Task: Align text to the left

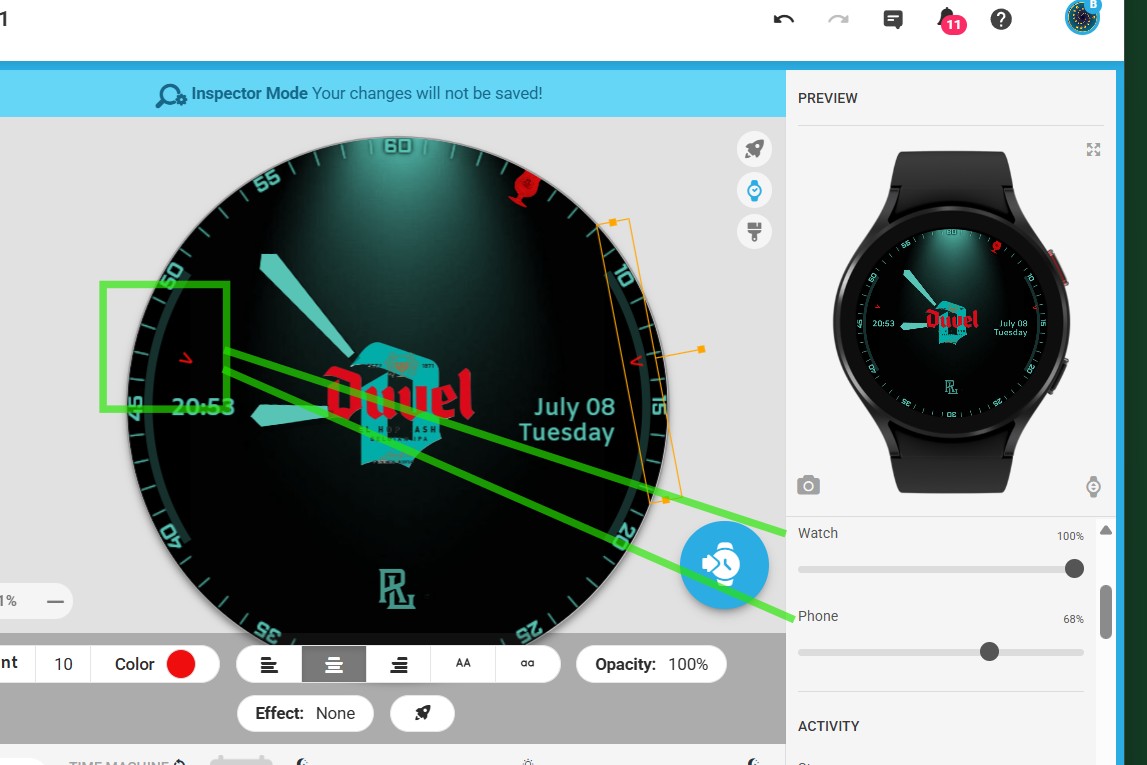Action: click(269, 664)
